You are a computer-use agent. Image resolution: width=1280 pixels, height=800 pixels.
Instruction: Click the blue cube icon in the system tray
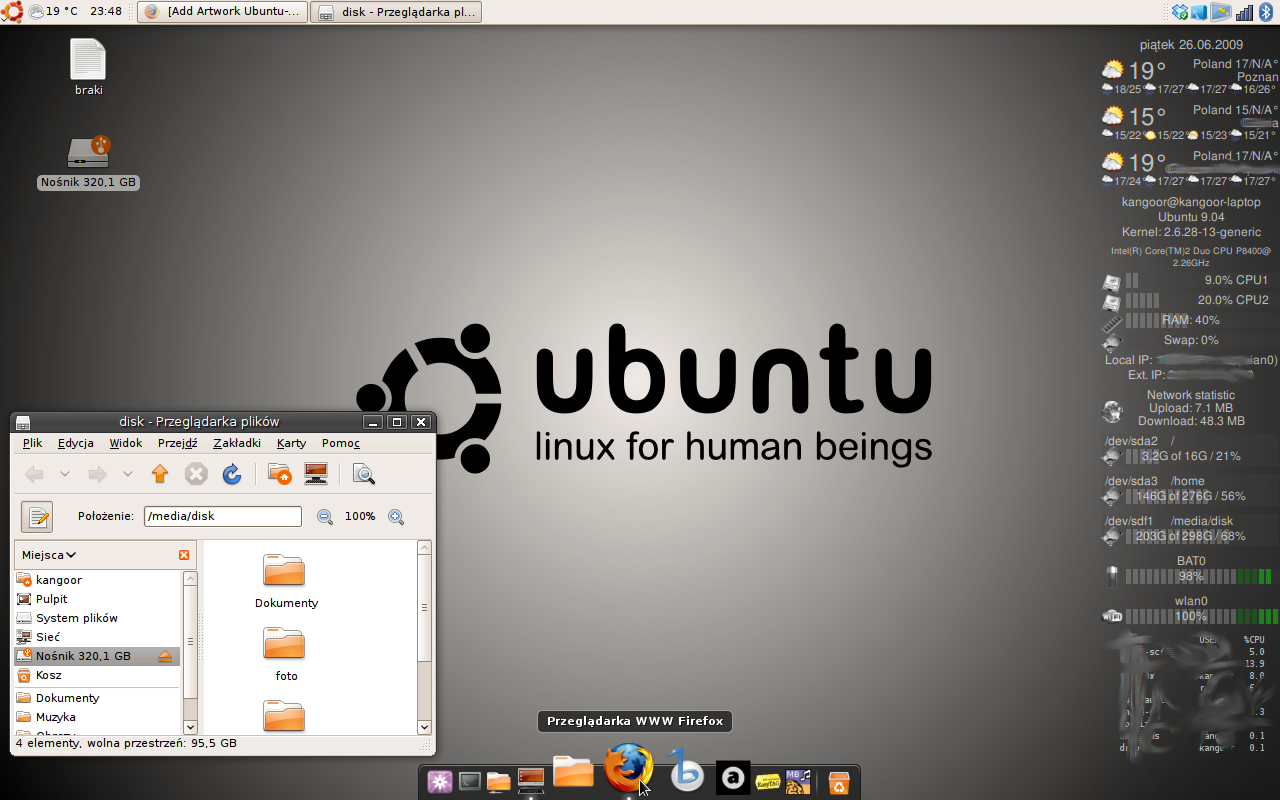pos(1199,12)
